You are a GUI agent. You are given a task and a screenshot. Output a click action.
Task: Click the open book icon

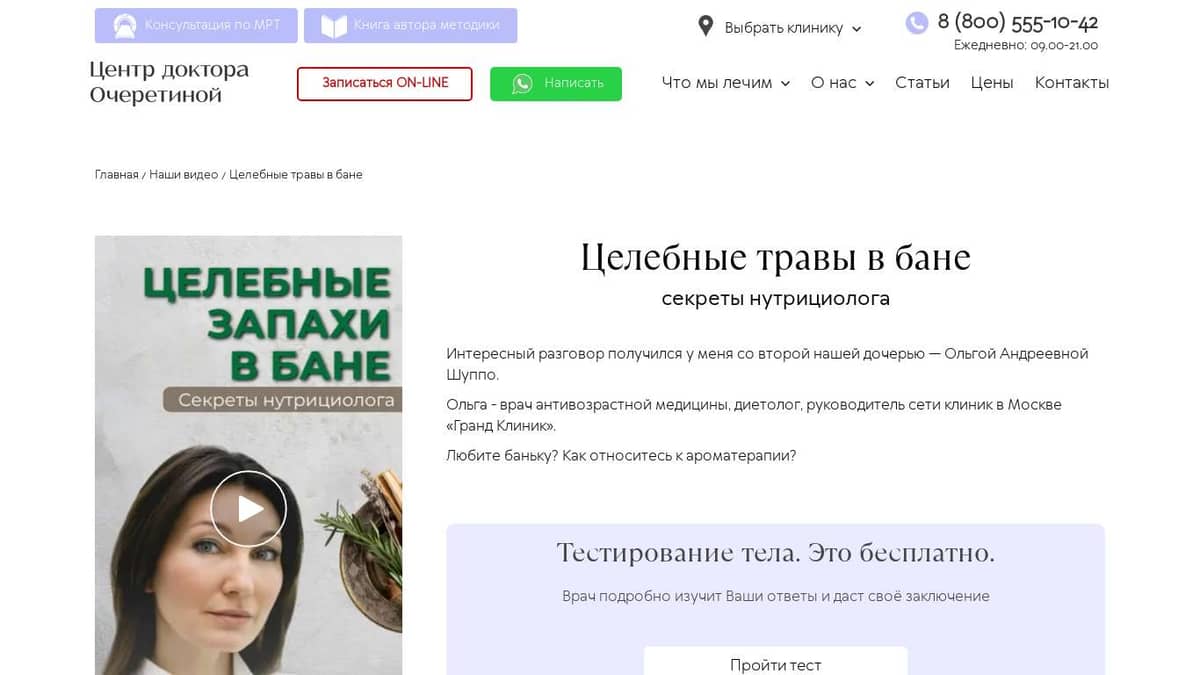tap(333, 26)
